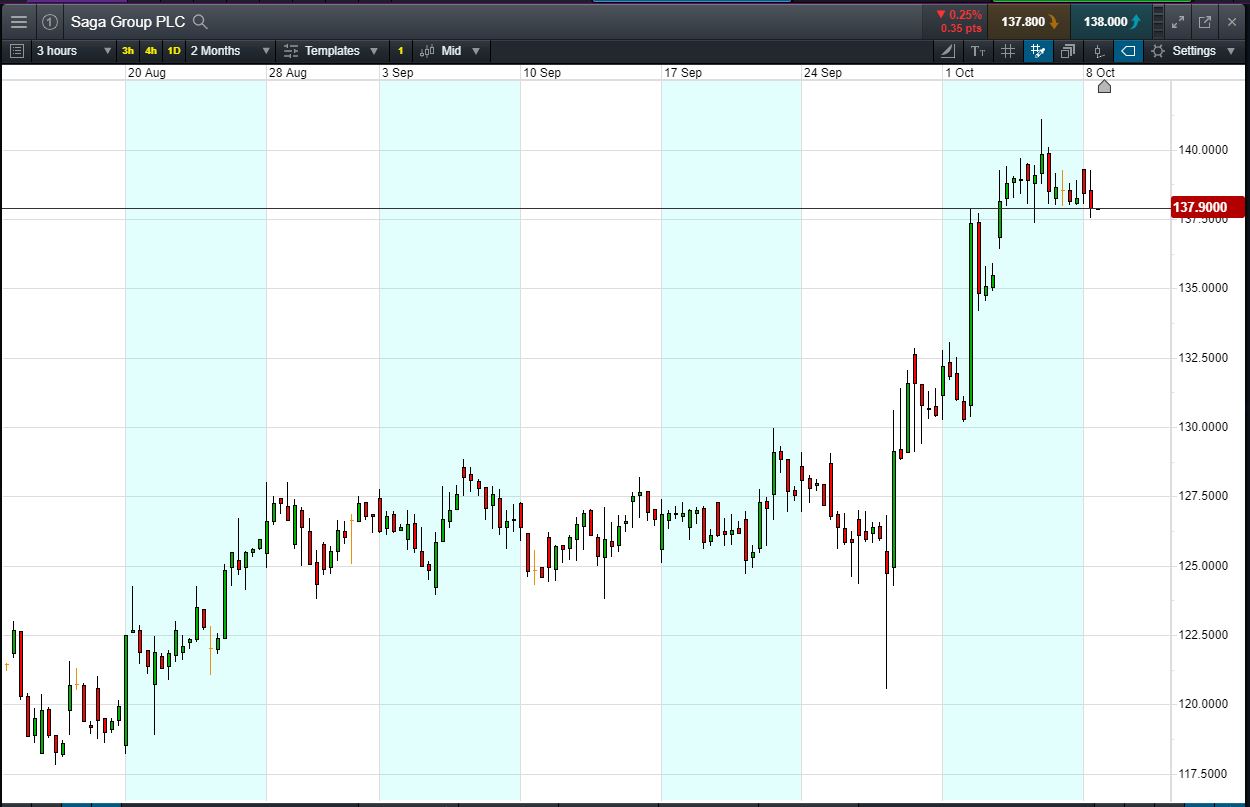
Task: Expand chart to full screen
Action: (1178, 21)
